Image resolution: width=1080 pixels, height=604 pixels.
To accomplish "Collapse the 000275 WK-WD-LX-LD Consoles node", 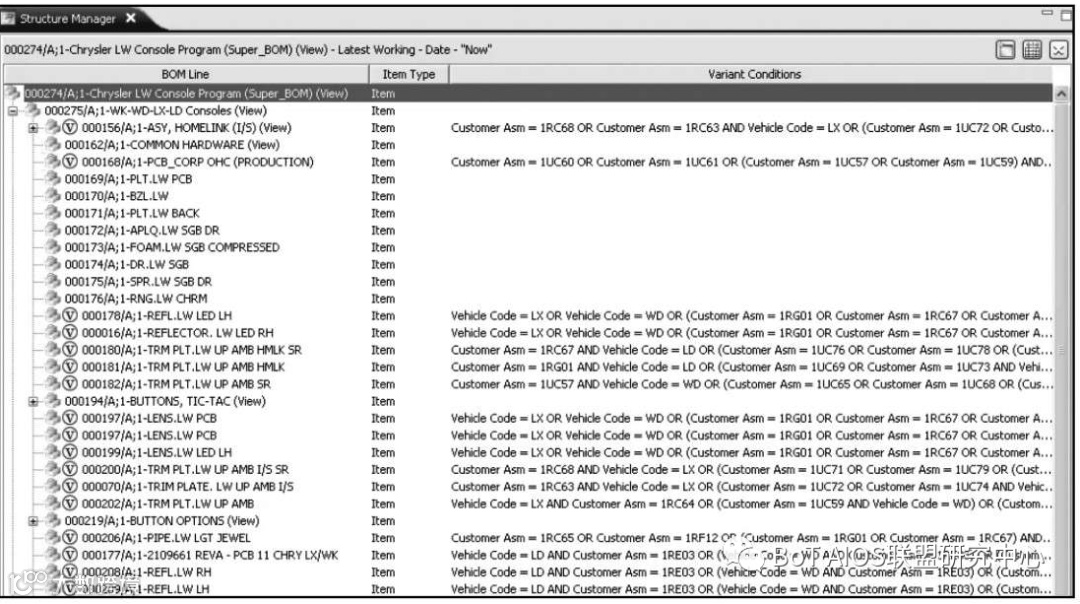I will click(x=12, y=111).
